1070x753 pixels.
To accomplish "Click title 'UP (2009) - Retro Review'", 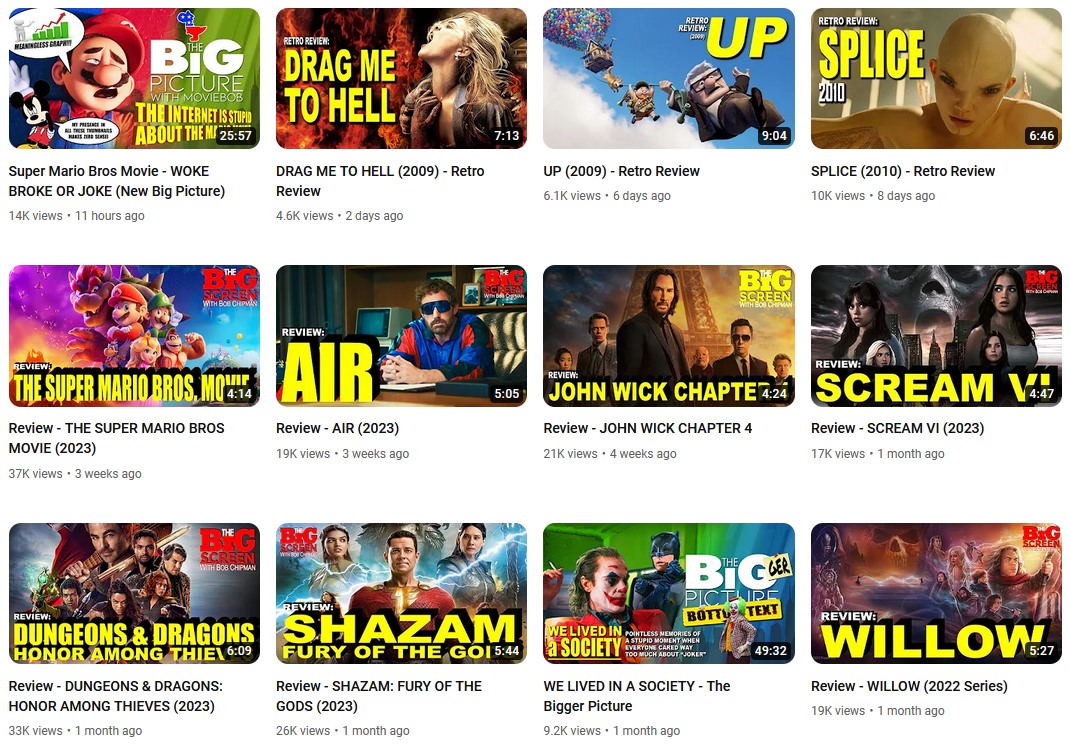I will 621,171.
